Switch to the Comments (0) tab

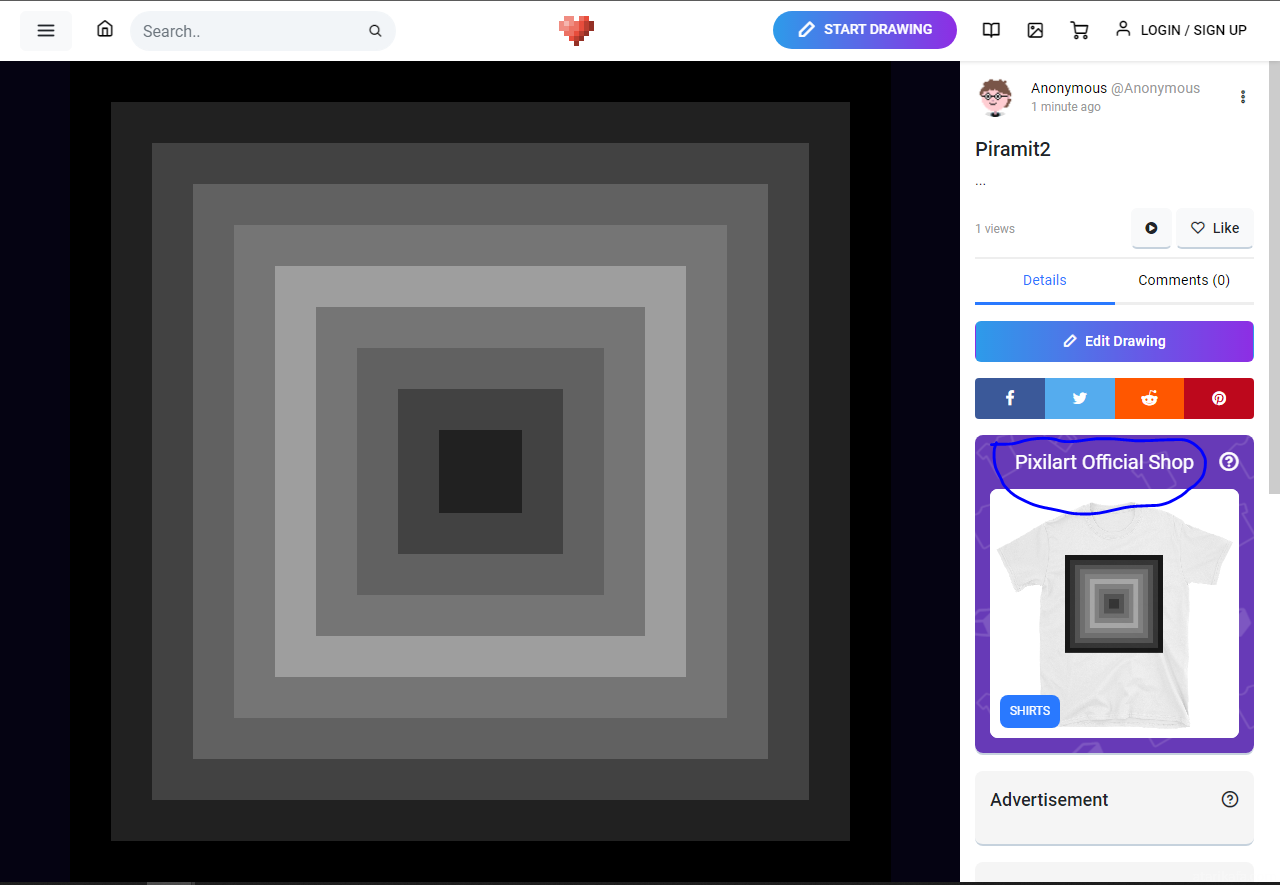[1184, 280]
